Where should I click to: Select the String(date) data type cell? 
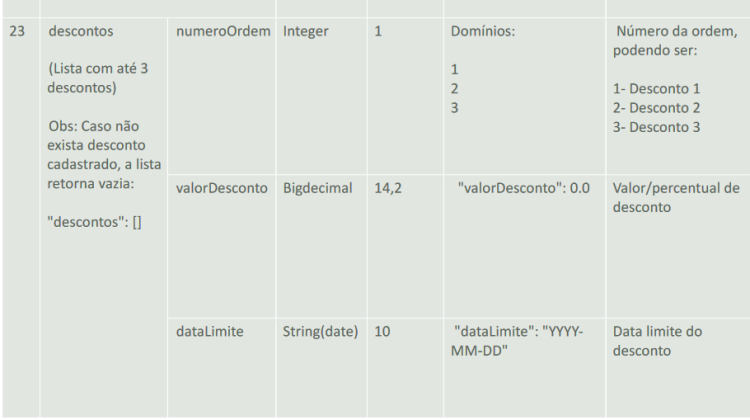pos(320,332)
